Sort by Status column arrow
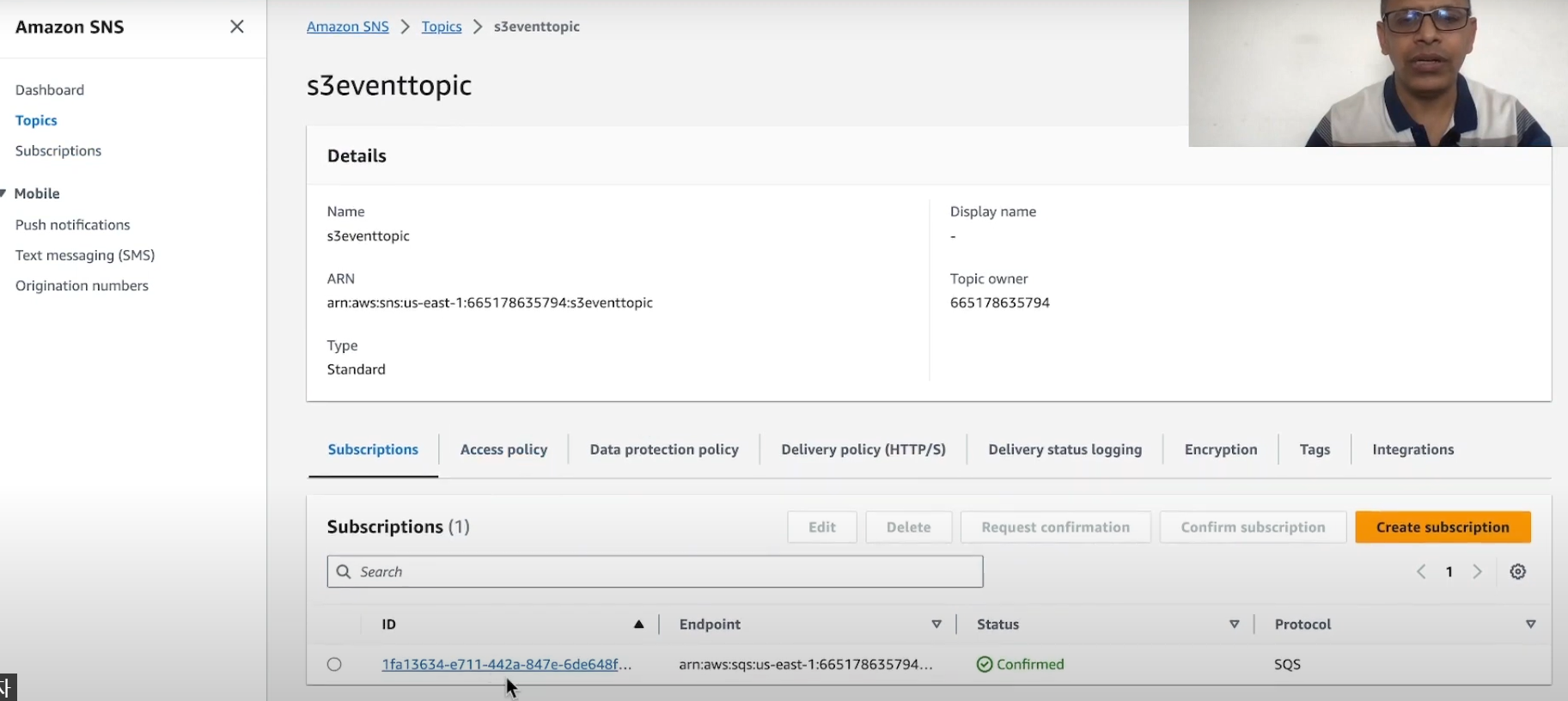The image size is (1568, 701). 1235,625
